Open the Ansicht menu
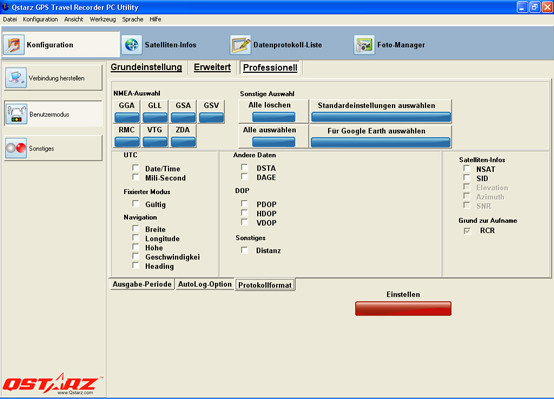This screenshot has height=399, width=554. click(x=73, y=19)
